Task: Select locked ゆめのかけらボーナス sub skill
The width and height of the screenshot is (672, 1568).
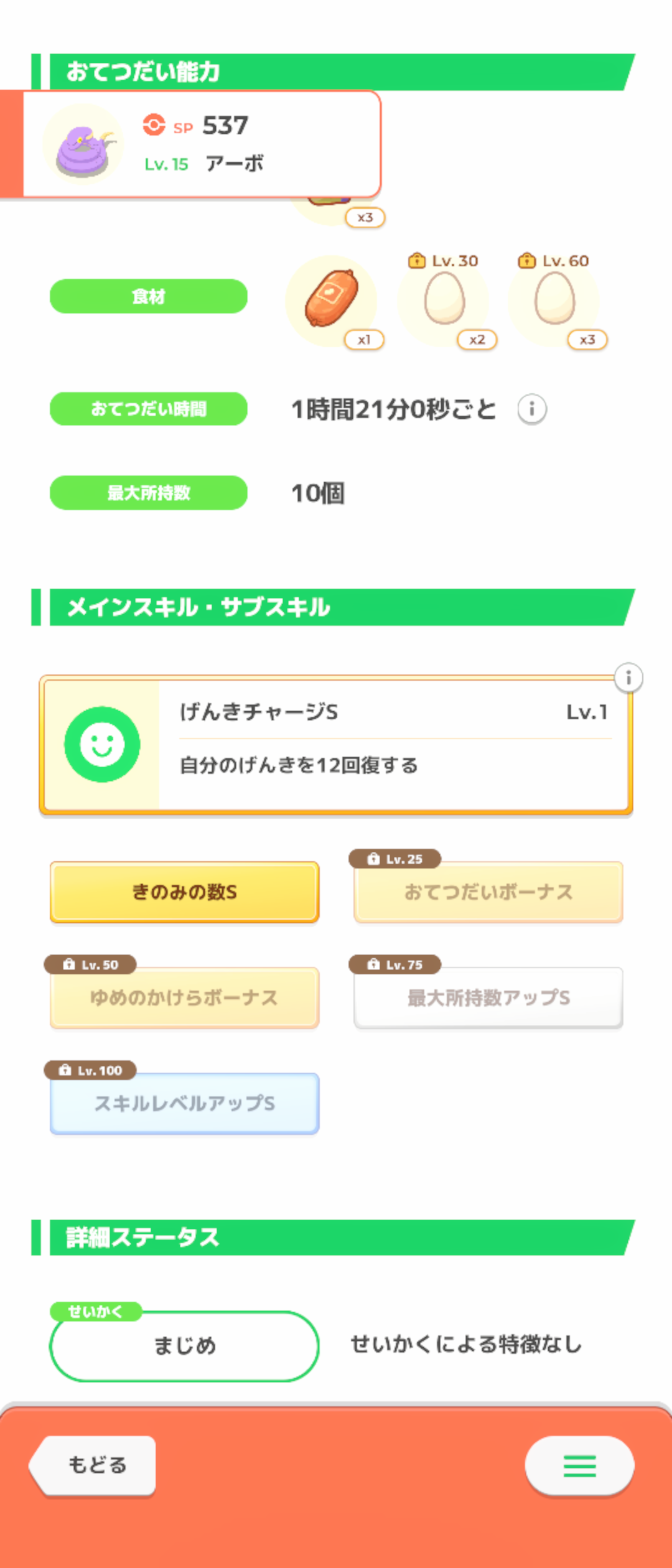Action: (x=185, y=997)
